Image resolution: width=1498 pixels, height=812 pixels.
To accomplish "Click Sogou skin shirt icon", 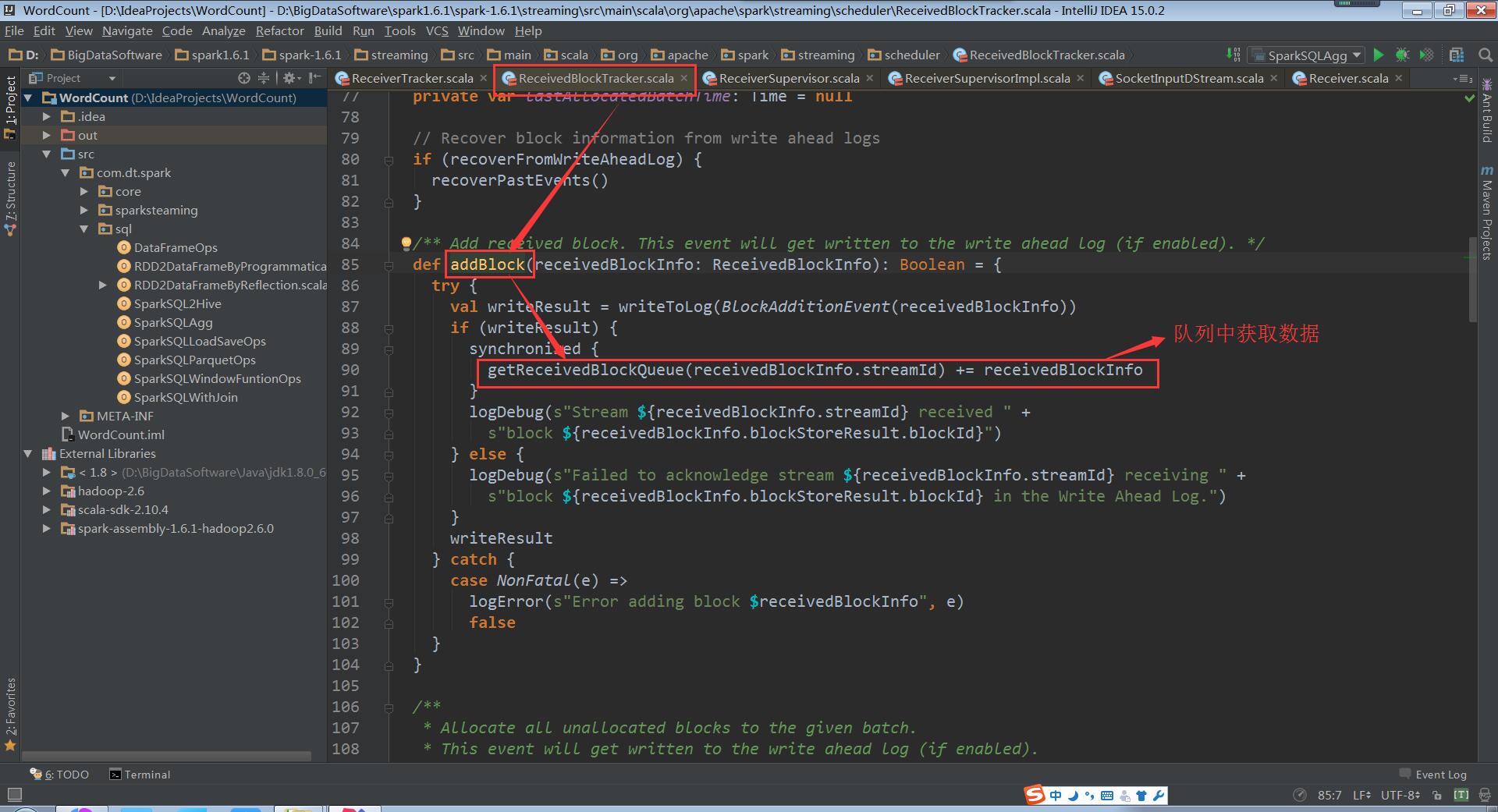I will coord(1141,796).
